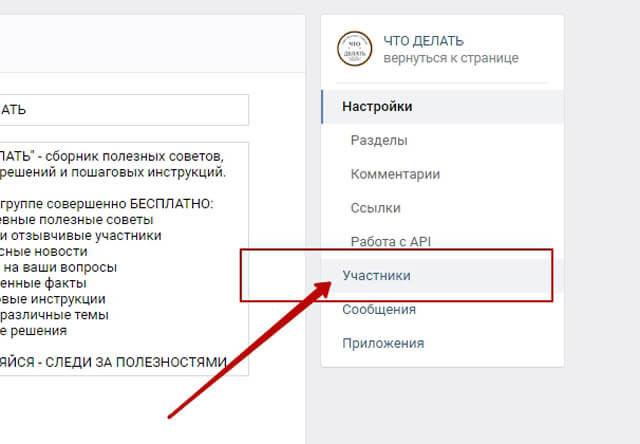This screenshot has height=444, width=640.
Task: Click inside the group description textarea
Action: [x=124, y=259]
